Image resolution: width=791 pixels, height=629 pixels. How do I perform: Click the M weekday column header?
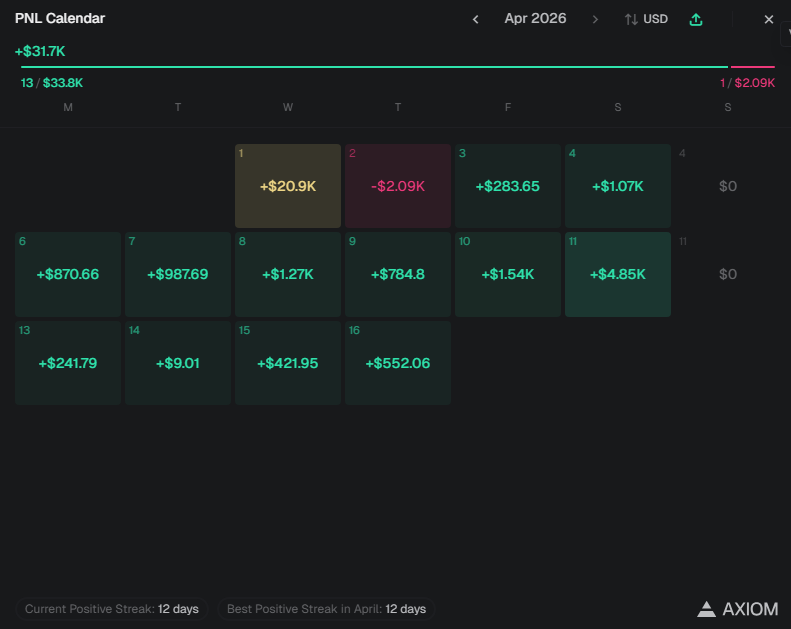tap(68, 107)
